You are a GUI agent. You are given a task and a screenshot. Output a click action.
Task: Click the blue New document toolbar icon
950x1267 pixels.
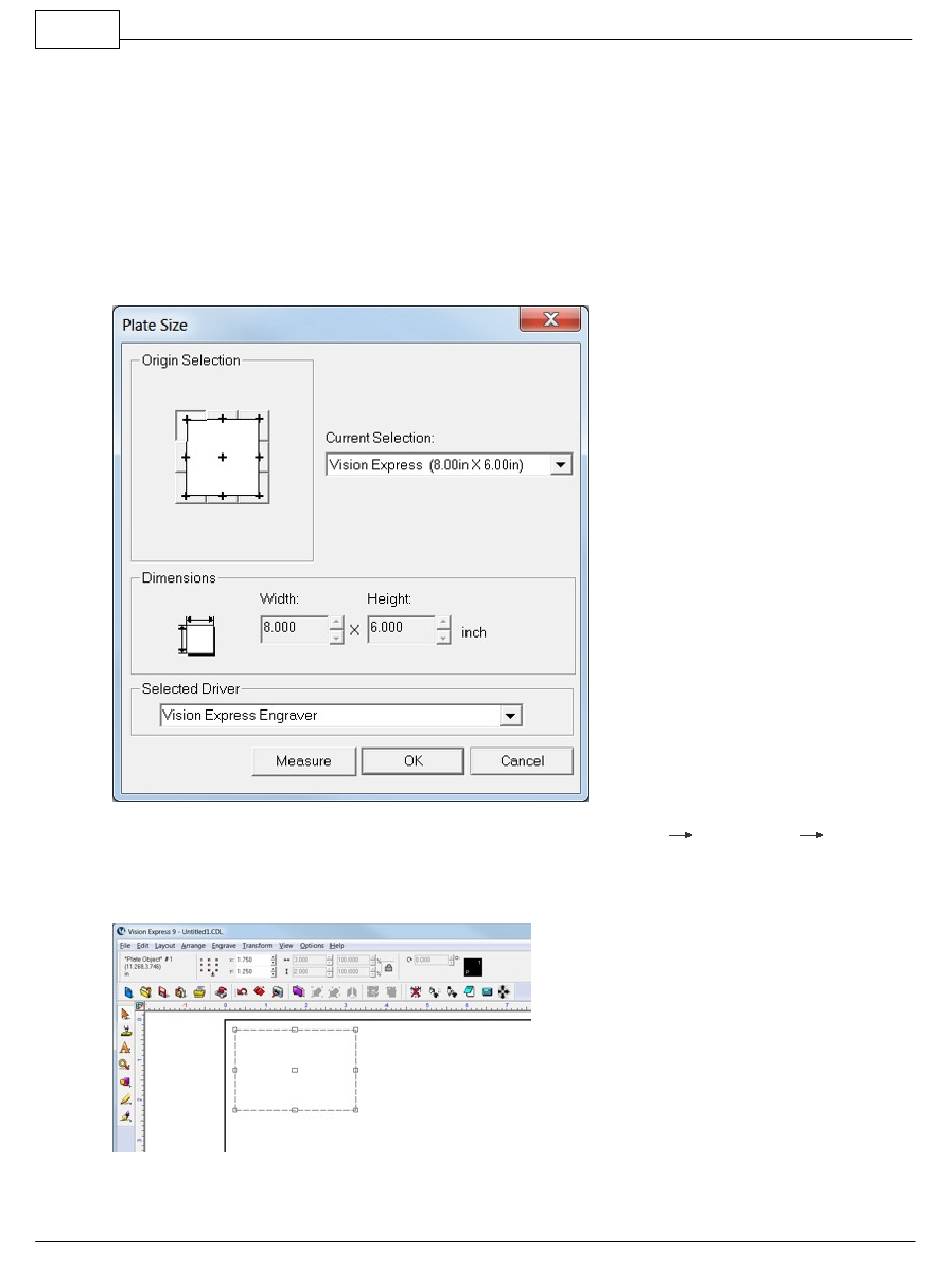[x=129, y=993]
